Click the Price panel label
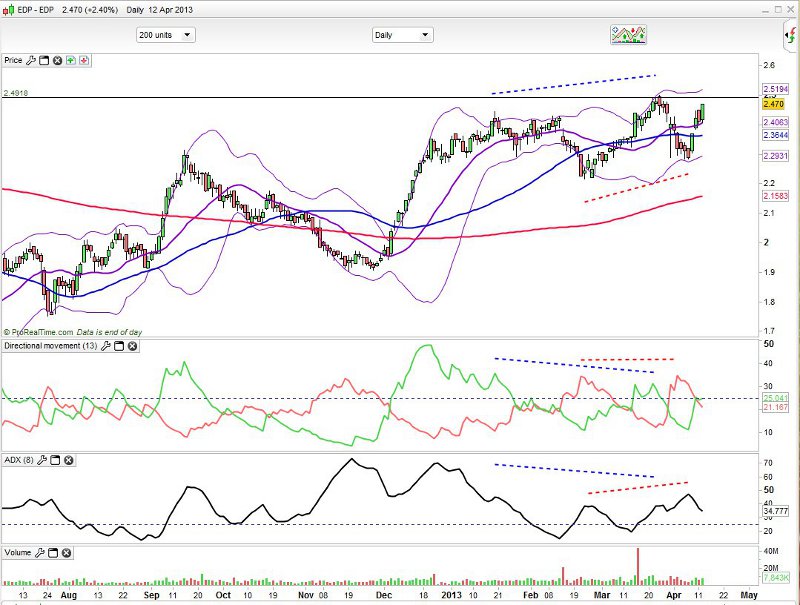 tap(13, 60)
